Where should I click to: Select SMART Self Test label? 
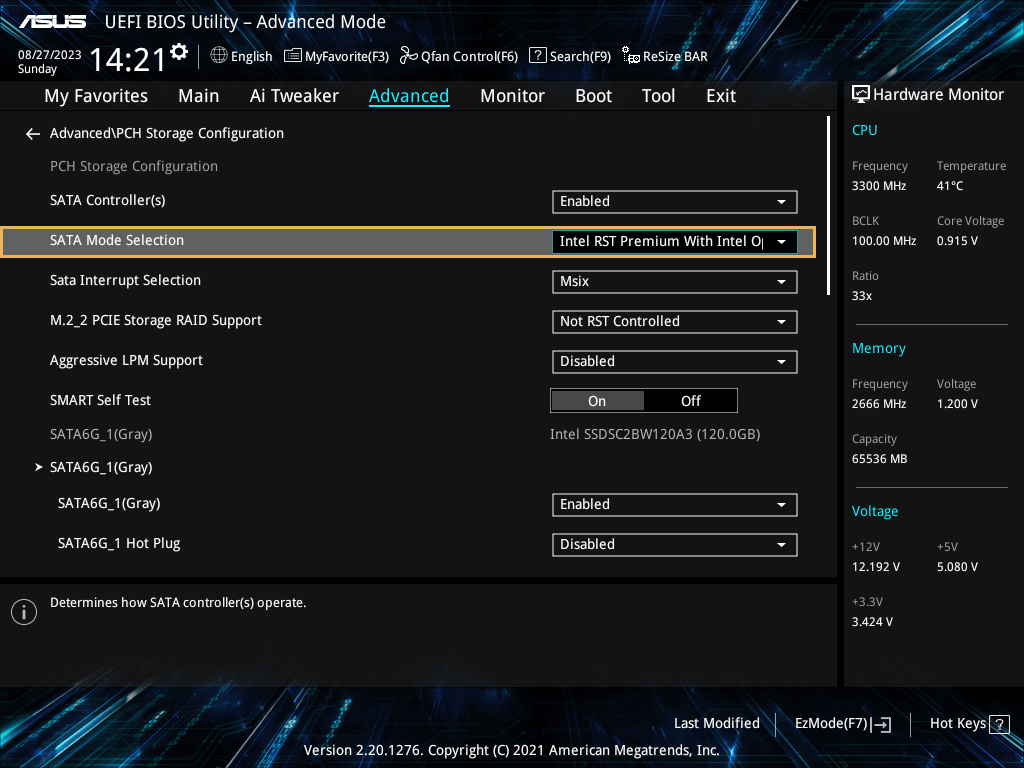pyautogui.click(x=100, y=400)
